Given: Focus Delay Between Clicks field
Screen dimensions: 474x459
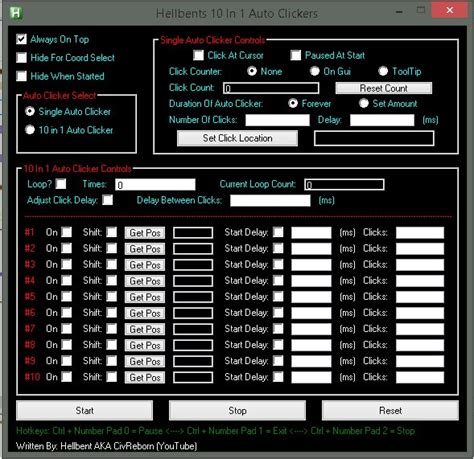Looking at the screenshot, I should point(270,201).
